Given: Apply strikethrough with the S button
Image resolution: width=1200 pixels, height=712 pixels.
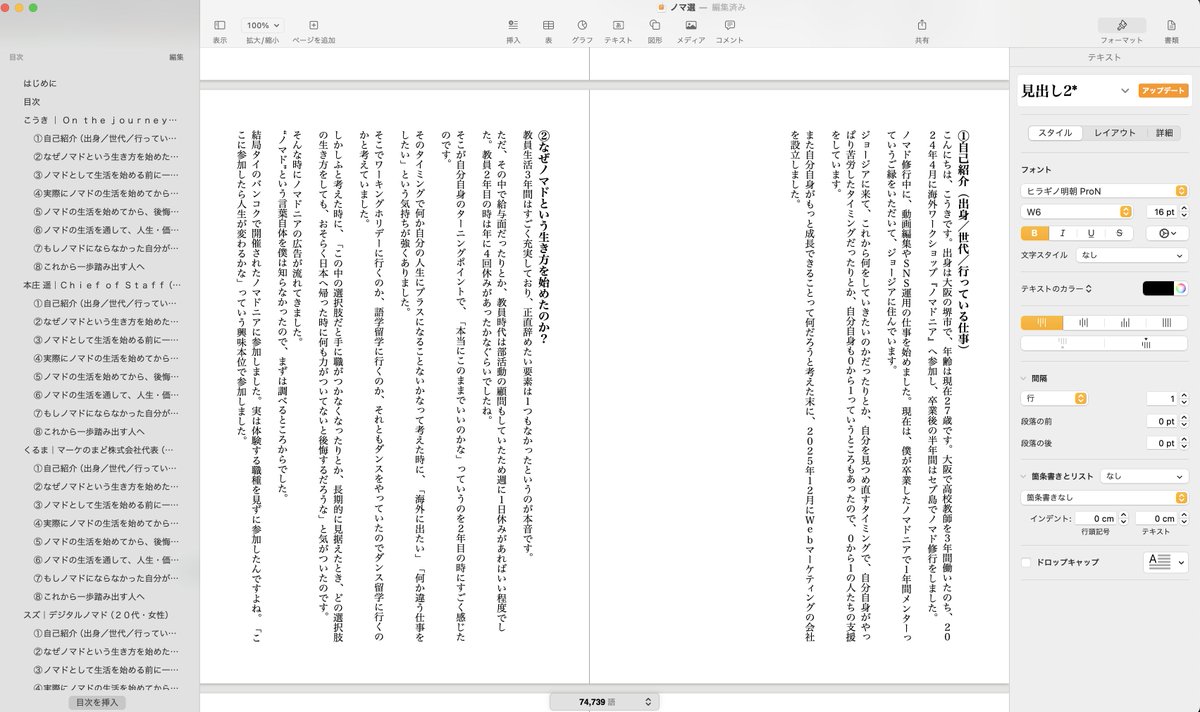Looking at the screenshot, I should tap(1118, 233).
